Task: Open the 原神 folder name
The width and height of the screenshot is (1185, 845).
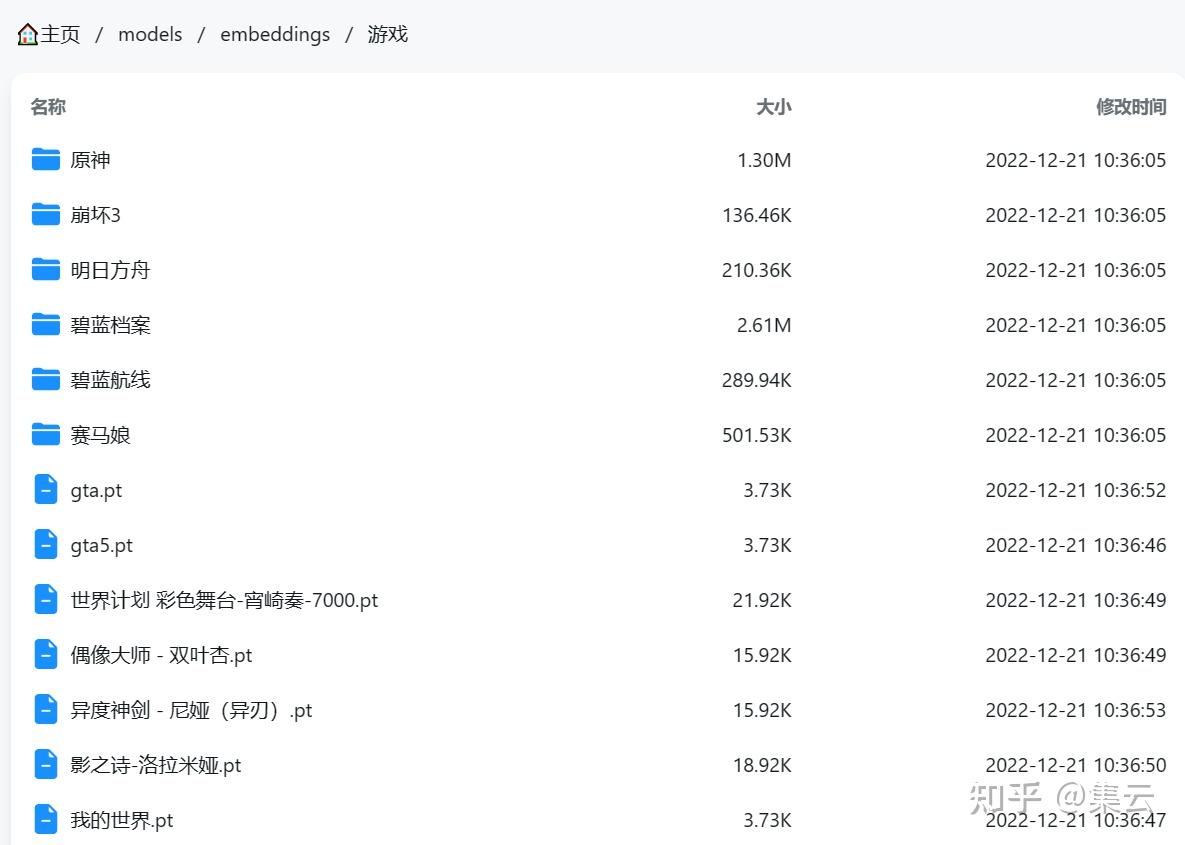Action: (x=90, y=159)
